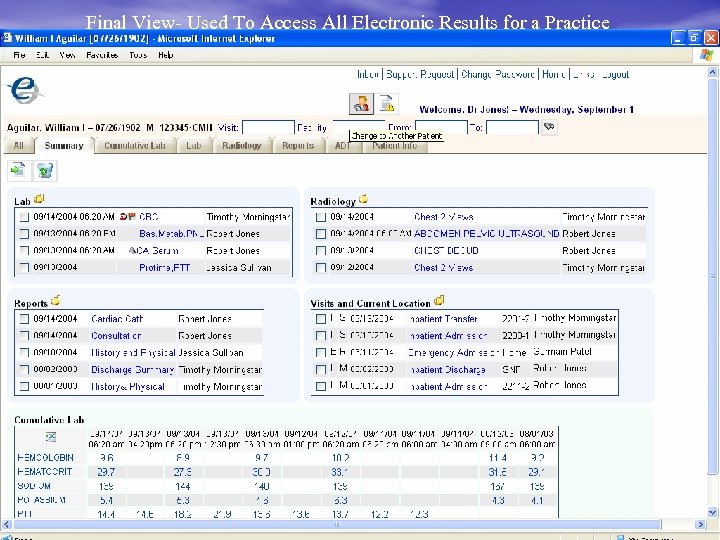This screenshot has height=540, width=720.
Task: Check the CHEST DECUB row checkbox
Action: pos(321,251)
